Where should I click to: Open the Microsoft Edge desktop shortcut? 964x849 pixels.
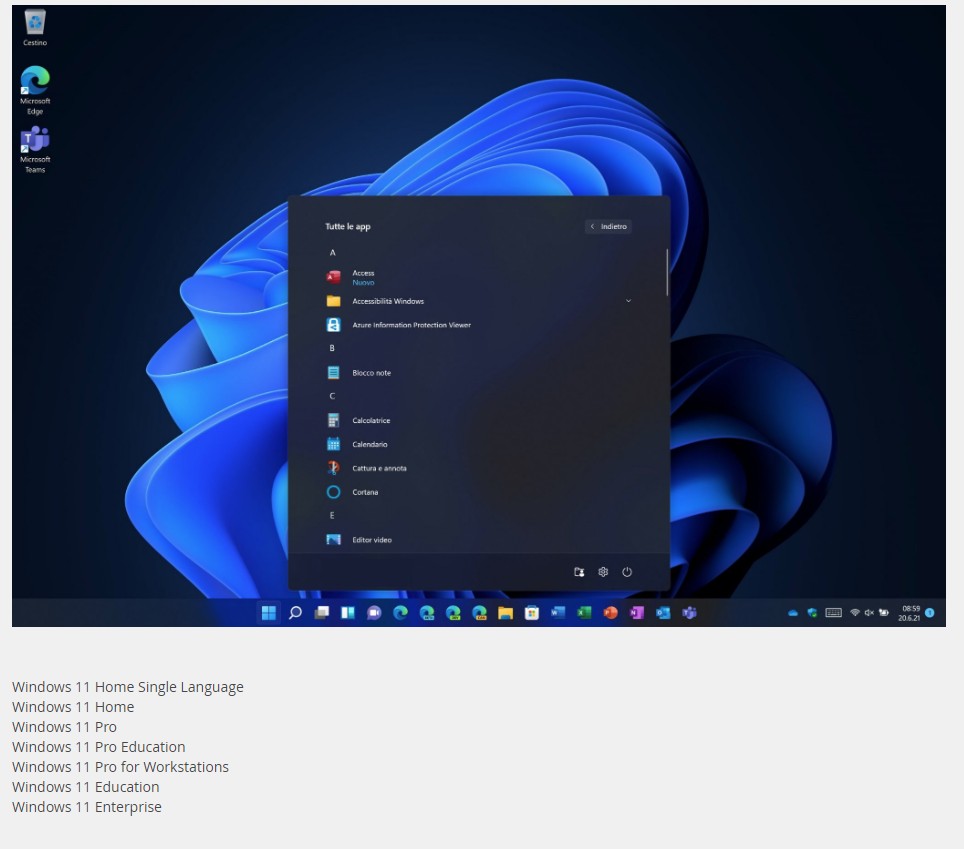[35, 90]
